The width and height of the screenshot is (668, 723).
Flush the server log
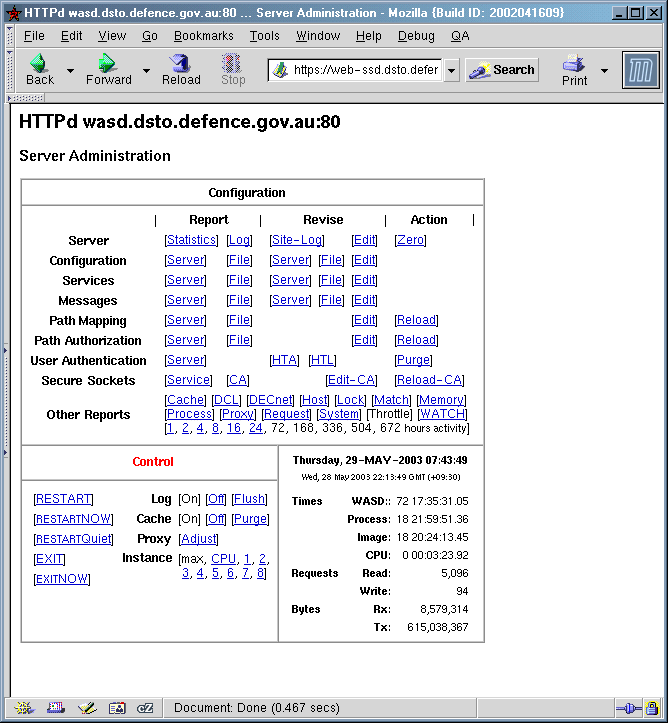pyautogui.click(x=249, y=499)
